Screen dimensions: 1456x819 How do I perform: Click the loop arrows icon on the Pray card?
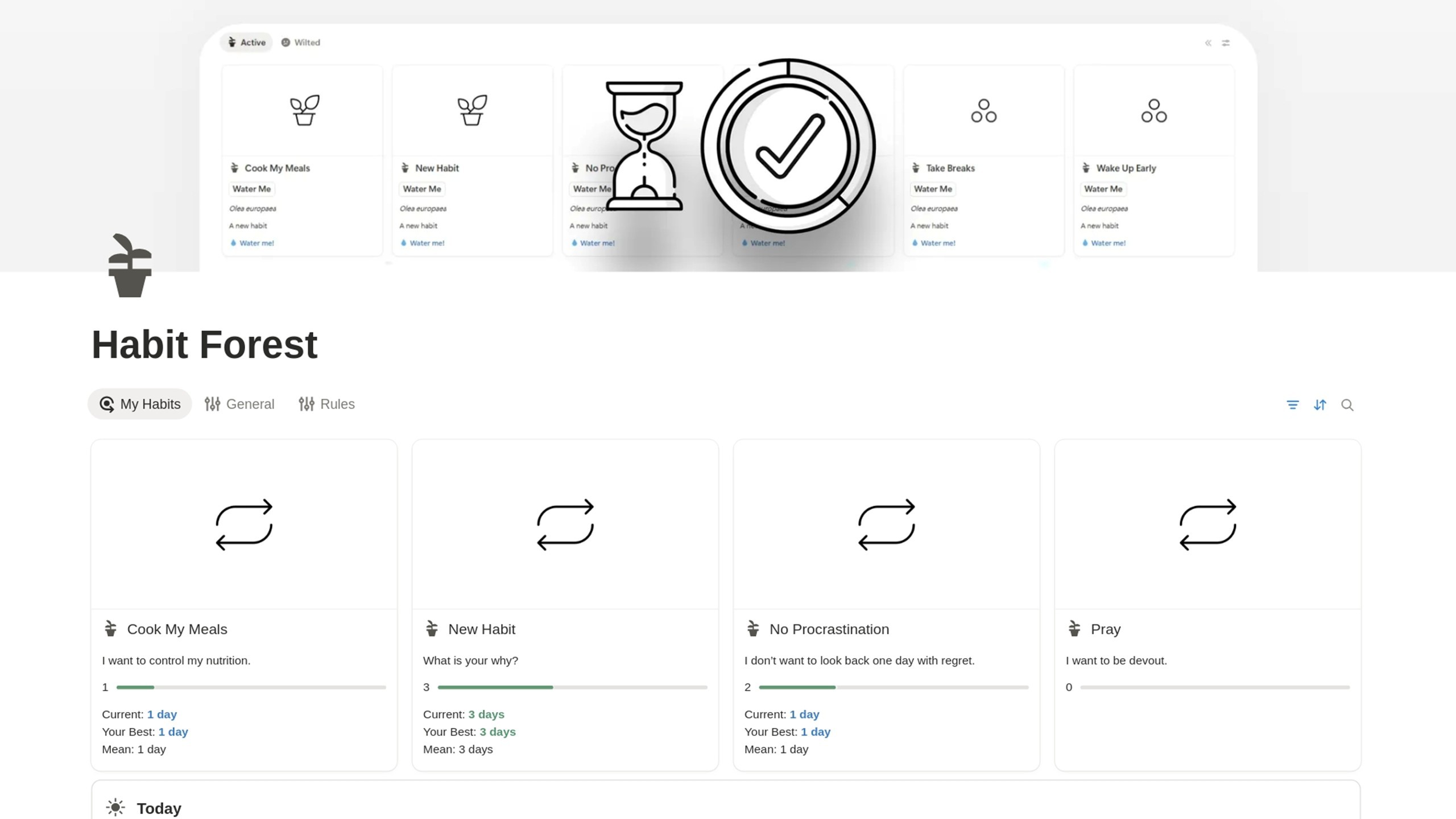click(x=1207, y=524)
